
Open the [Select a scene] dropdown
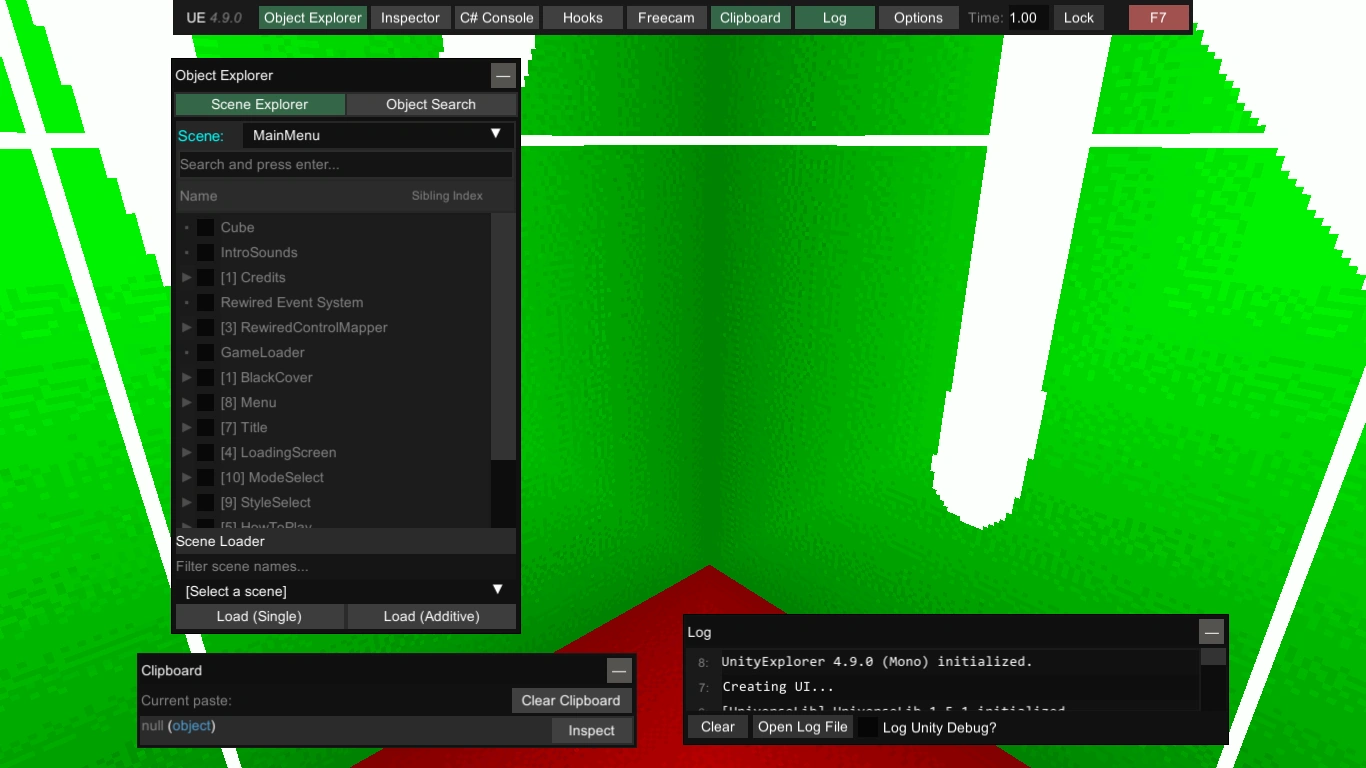coord(344,590)
